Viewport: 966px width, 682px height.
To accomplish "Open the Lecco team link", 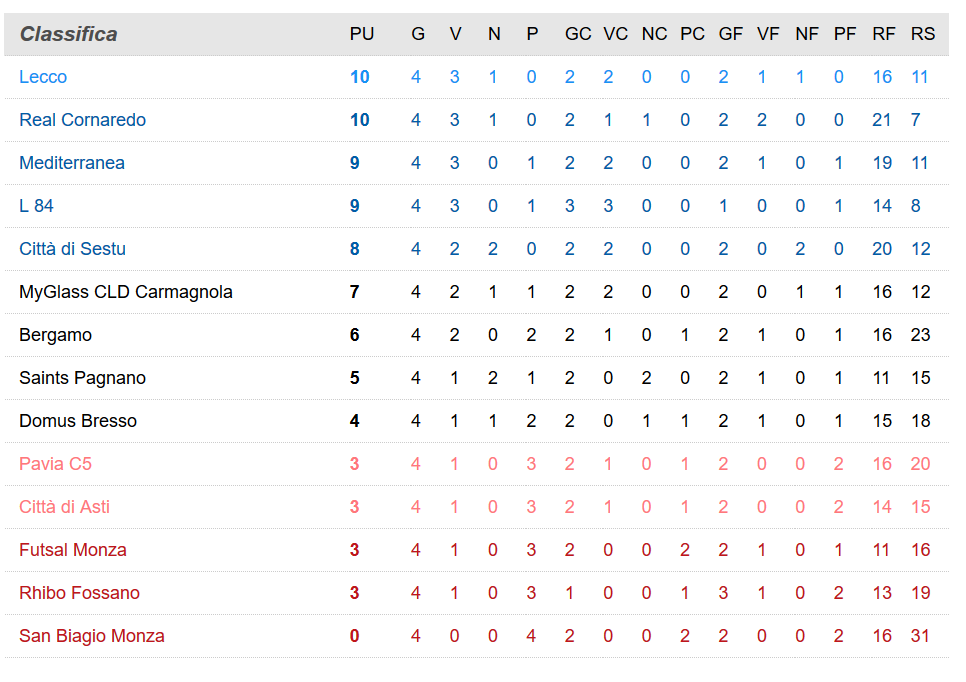I will pos(43,77).
